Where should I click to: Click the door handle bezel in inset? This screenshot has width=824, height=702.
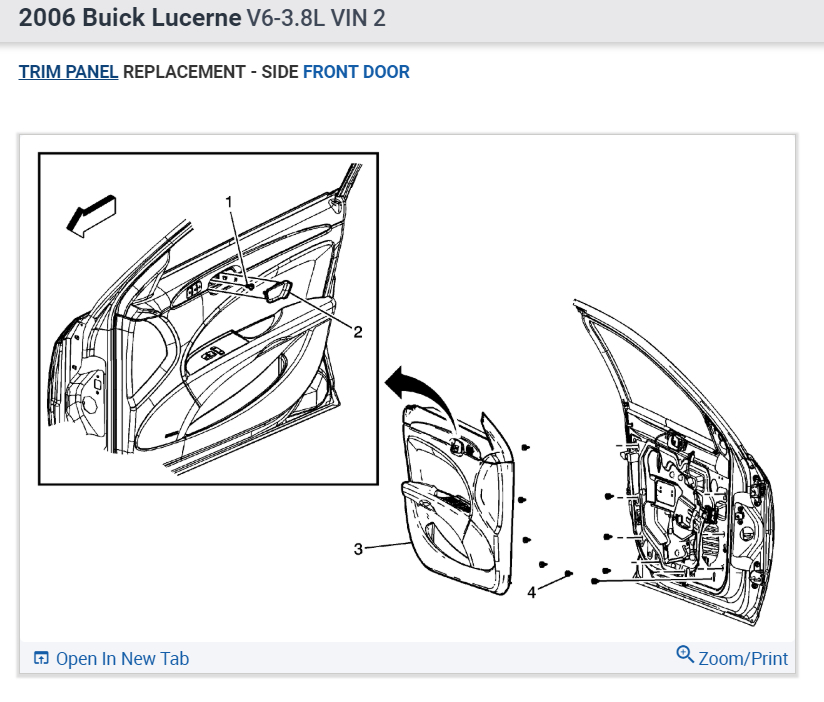point(279,291)
